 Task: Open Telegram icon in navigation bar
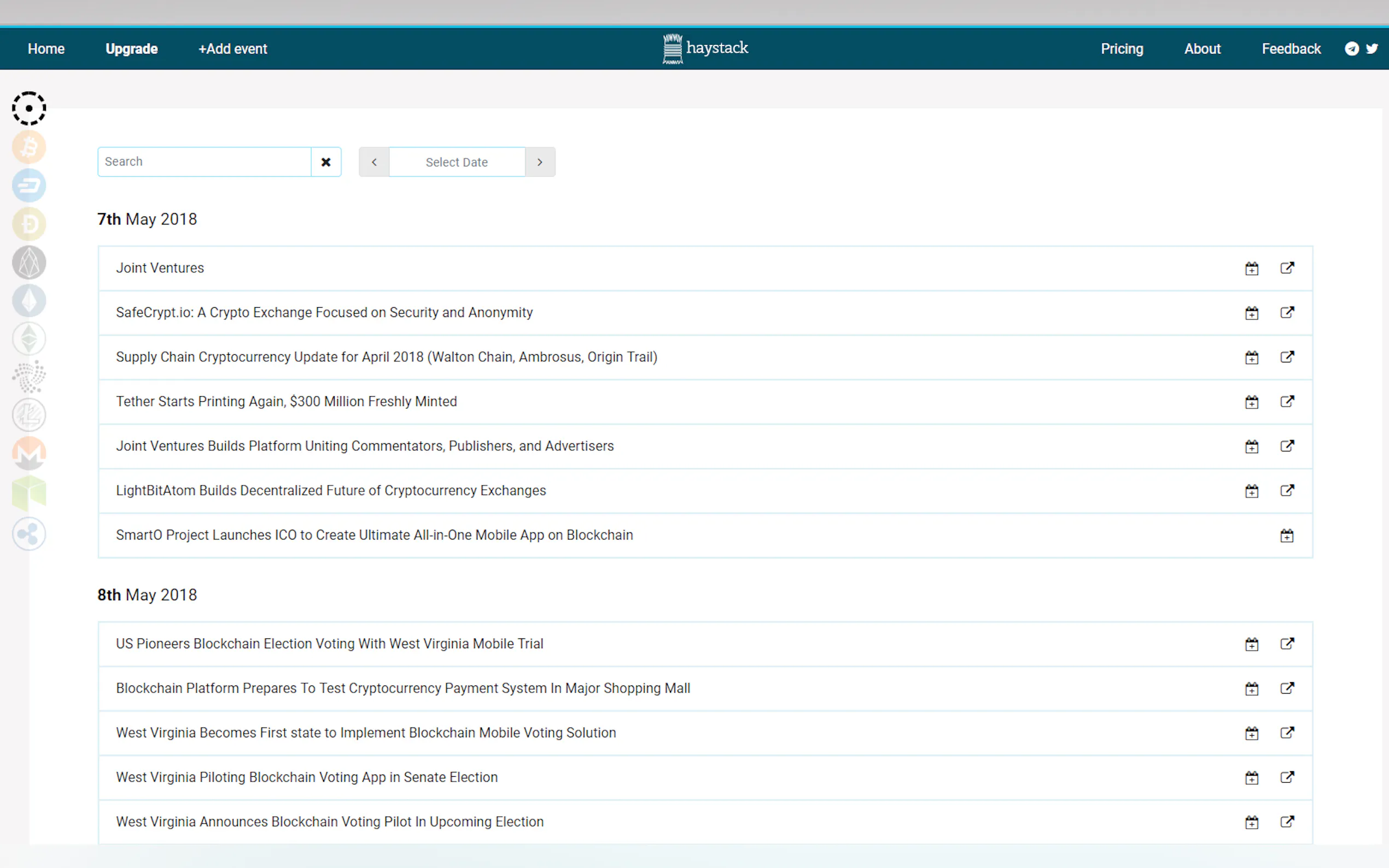click(1352, 49)
